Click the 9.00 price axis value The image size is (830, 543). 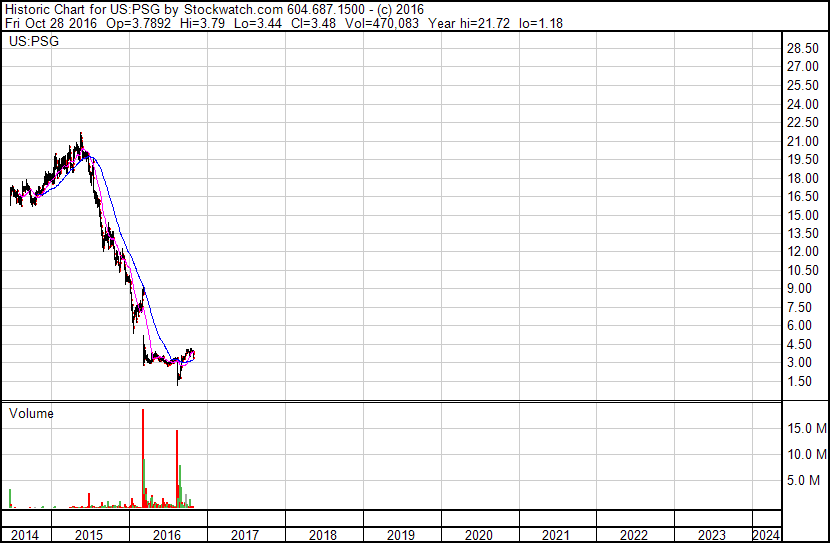(x=799, y=288)
